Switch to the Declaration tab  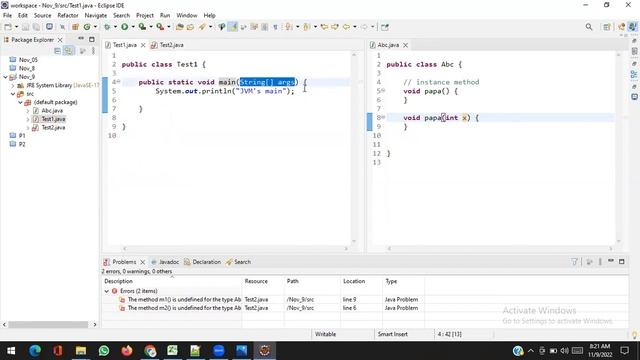coord(202,262)
